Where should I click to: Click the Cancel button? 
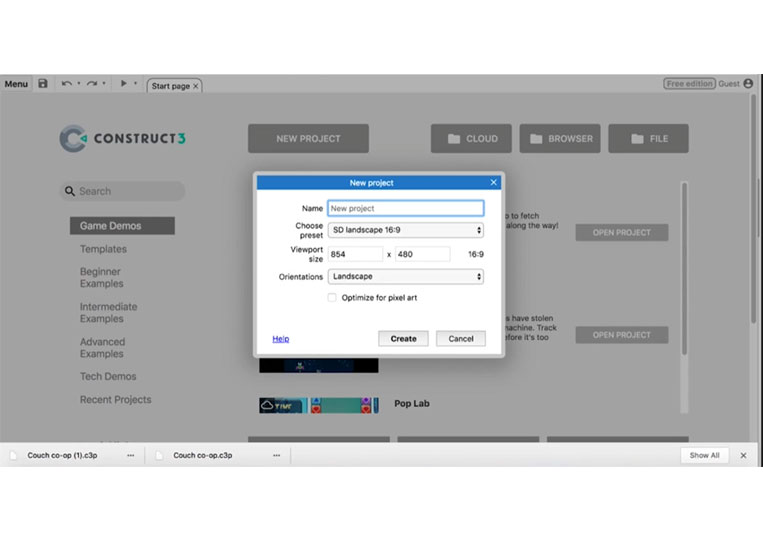(461, 339)
